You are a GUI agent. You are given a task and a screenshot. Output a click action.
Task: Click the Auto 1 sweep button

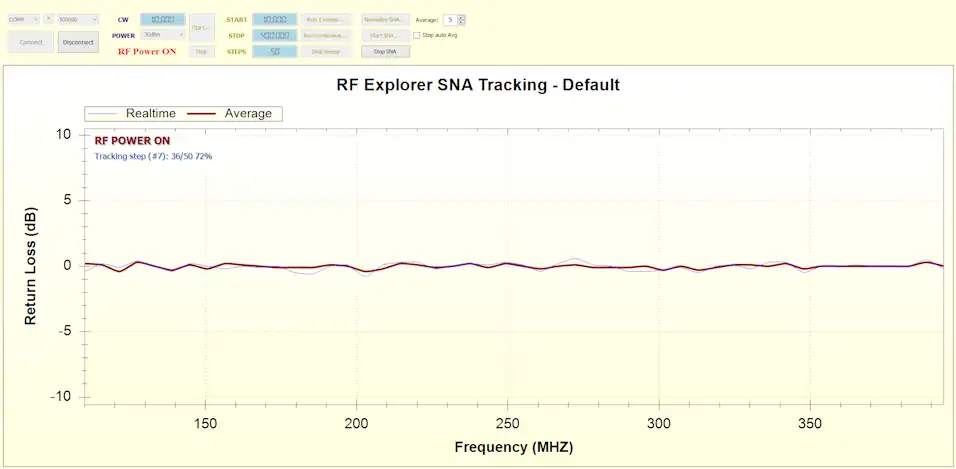point(325,19)
